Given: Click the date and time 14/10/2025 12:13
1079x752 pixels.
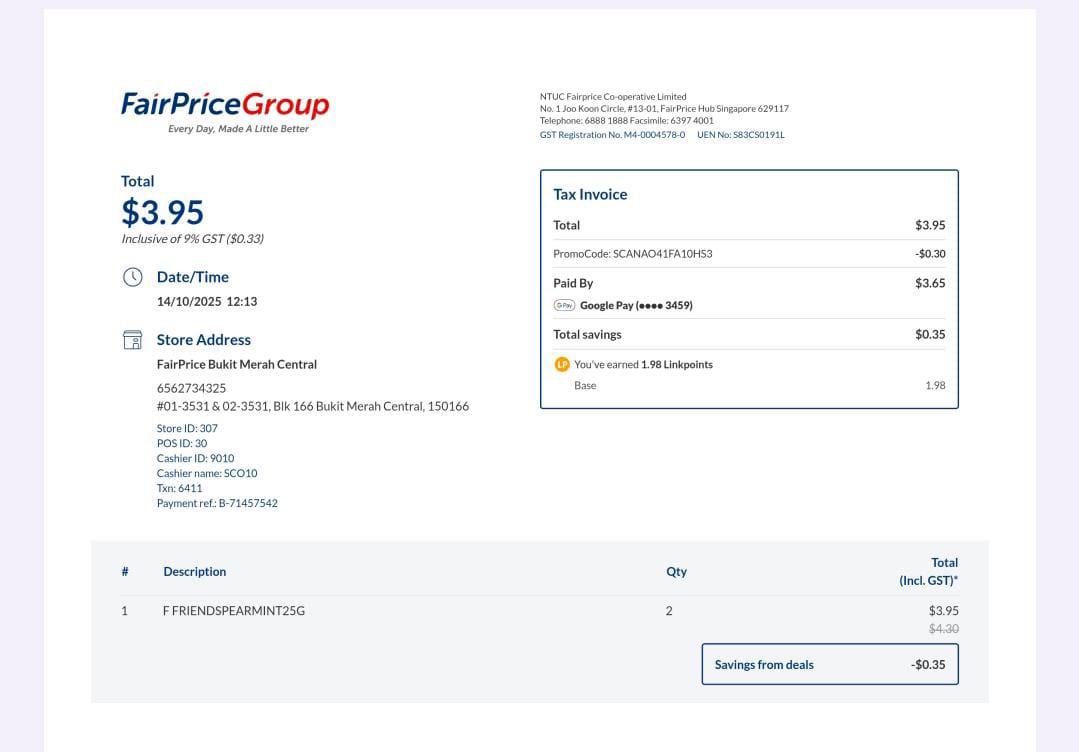Looking at the screenshot, I should coord(207,301).
